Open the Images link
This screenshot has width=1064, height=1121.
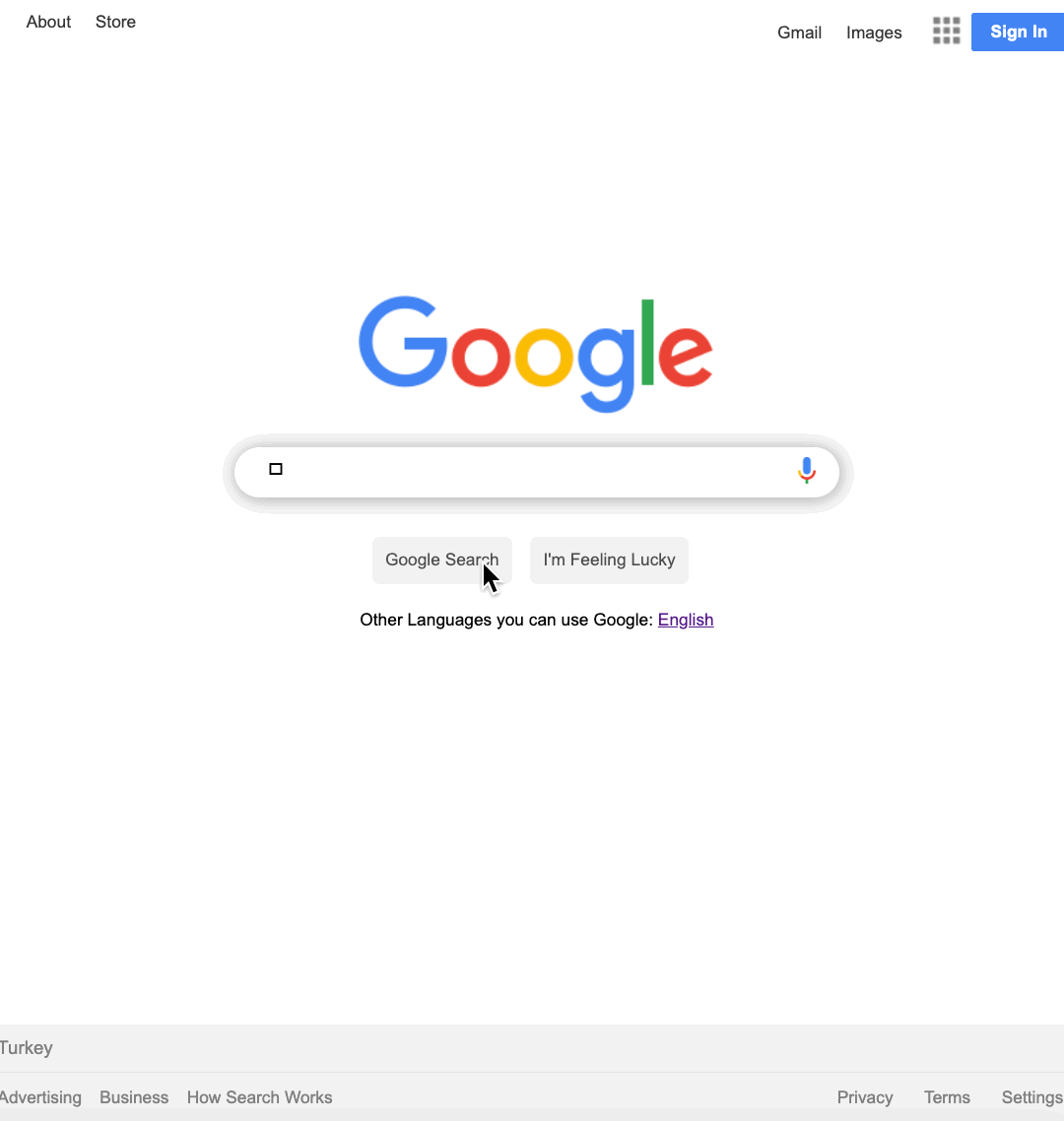[874, 33]
